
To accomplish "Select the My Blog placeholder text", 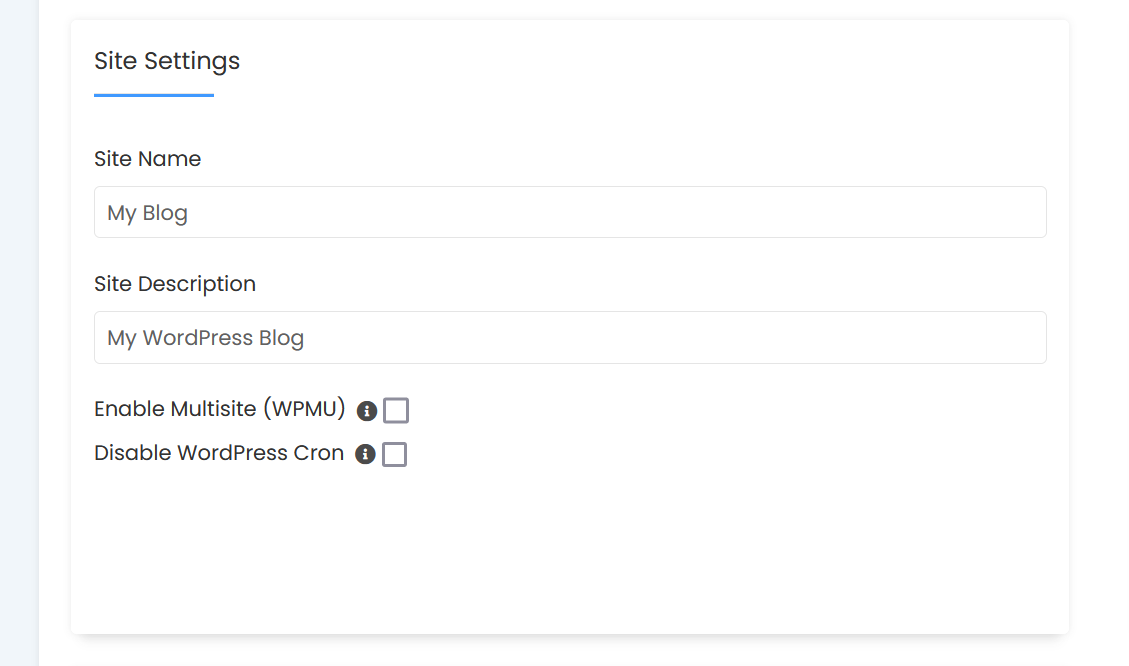I will (148, 213).
